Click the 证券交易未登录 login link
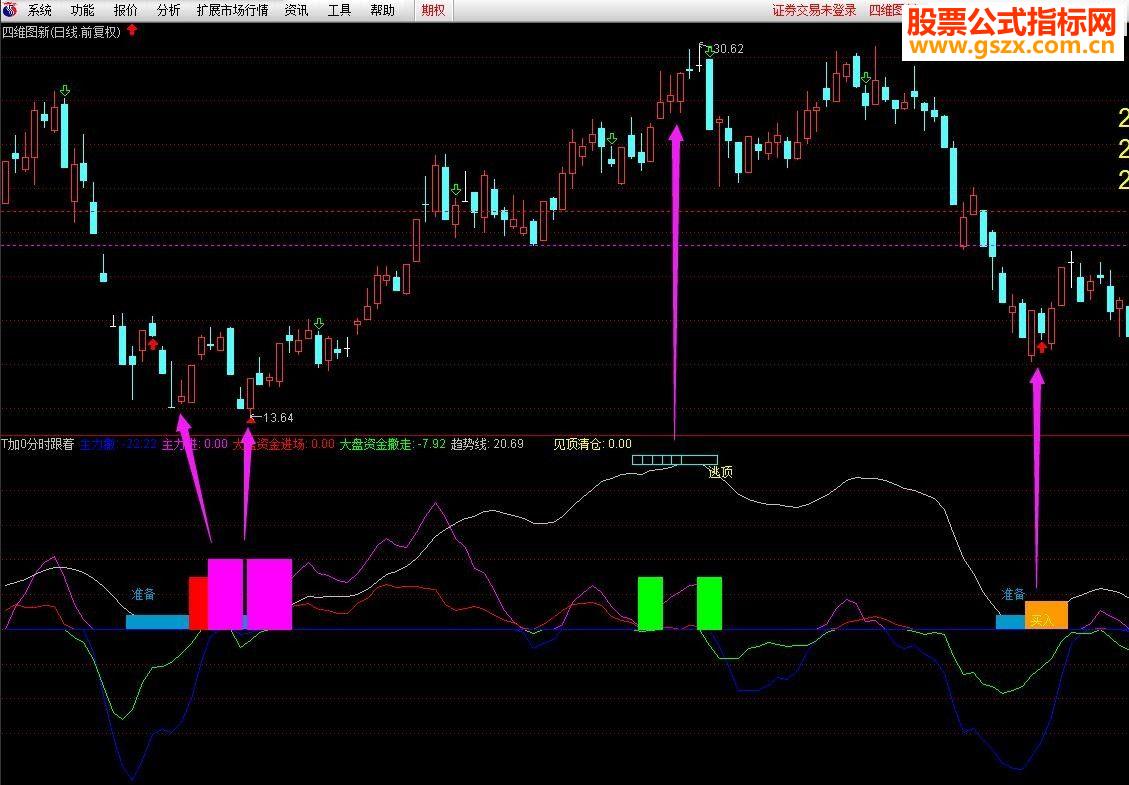1129x785 pixels. click(814, 10)
